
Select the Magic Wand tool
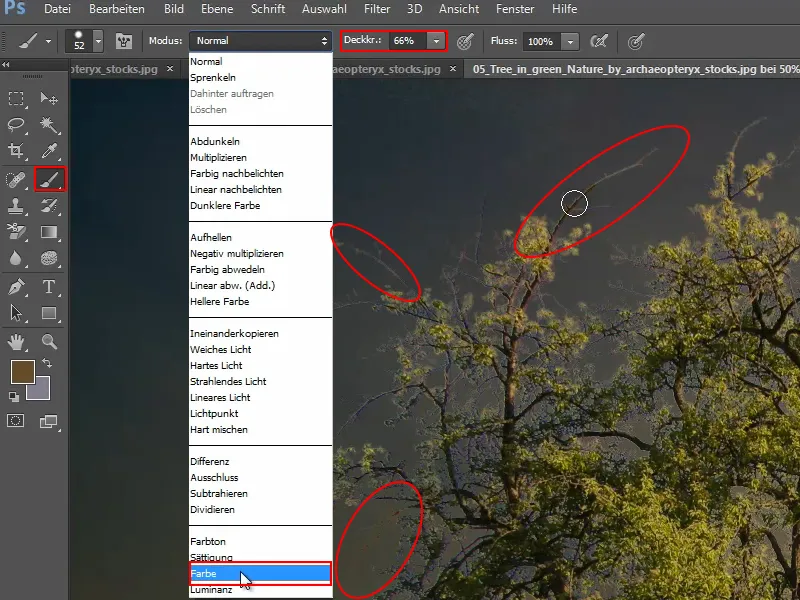click(x=49, y=124)
